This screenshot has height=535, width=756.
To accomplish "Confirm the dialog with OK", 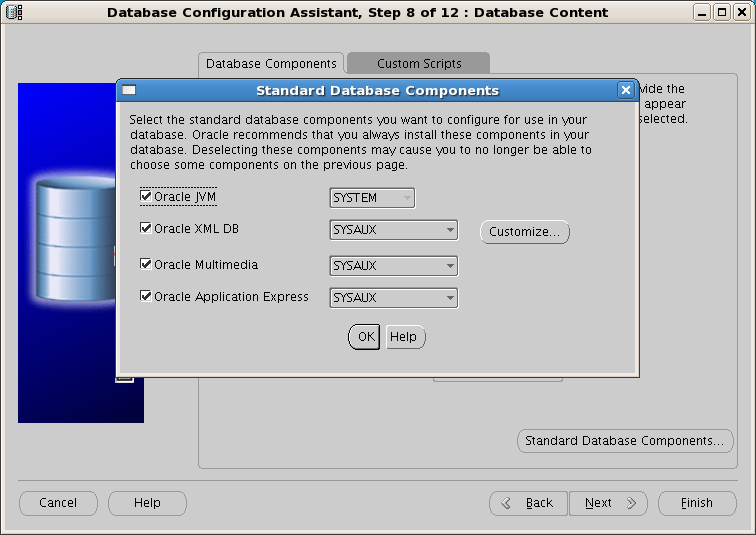I will pyautogui.click(x=364, y=337).
